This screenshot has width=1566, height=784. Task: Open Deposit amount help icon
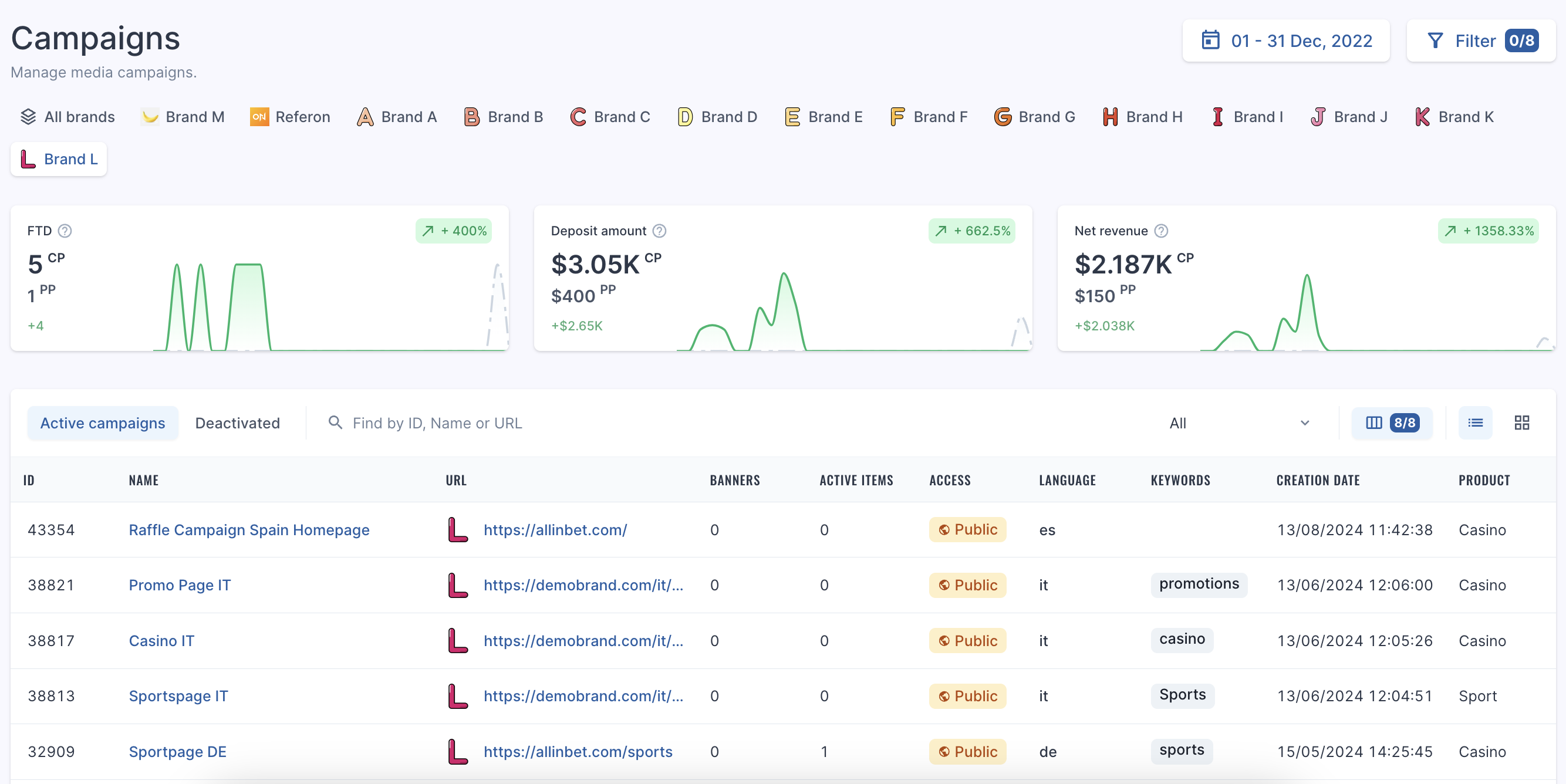click(x=660, y=231)
